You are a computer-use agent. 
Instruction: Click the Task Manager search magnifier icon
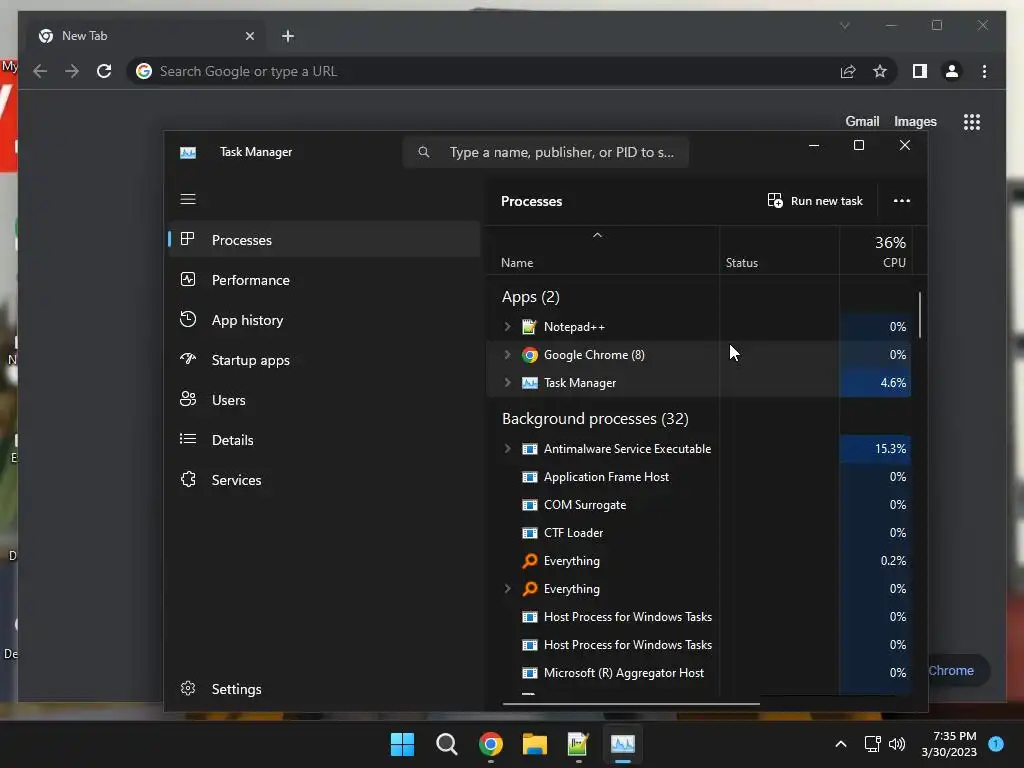coord(424,152)
